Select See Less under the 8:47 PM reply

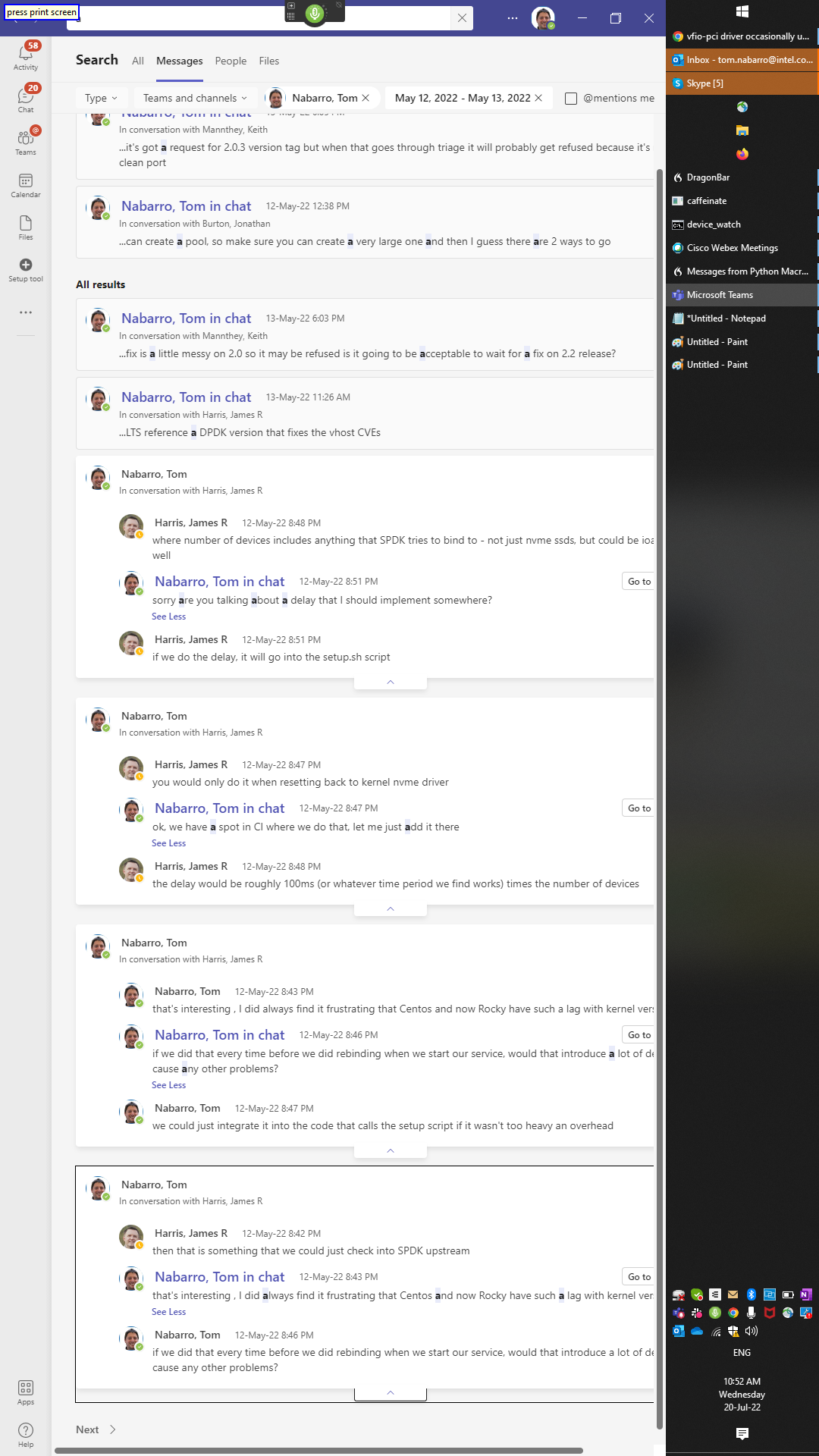pos(168,843)
